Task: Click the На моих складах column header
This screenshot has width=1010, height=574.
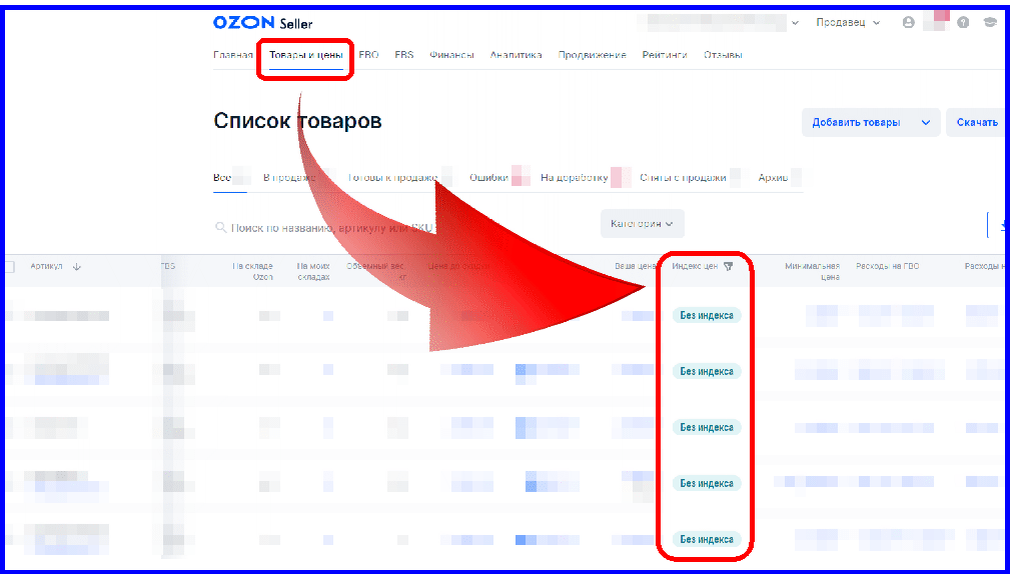Action: [x=313, y=271]
